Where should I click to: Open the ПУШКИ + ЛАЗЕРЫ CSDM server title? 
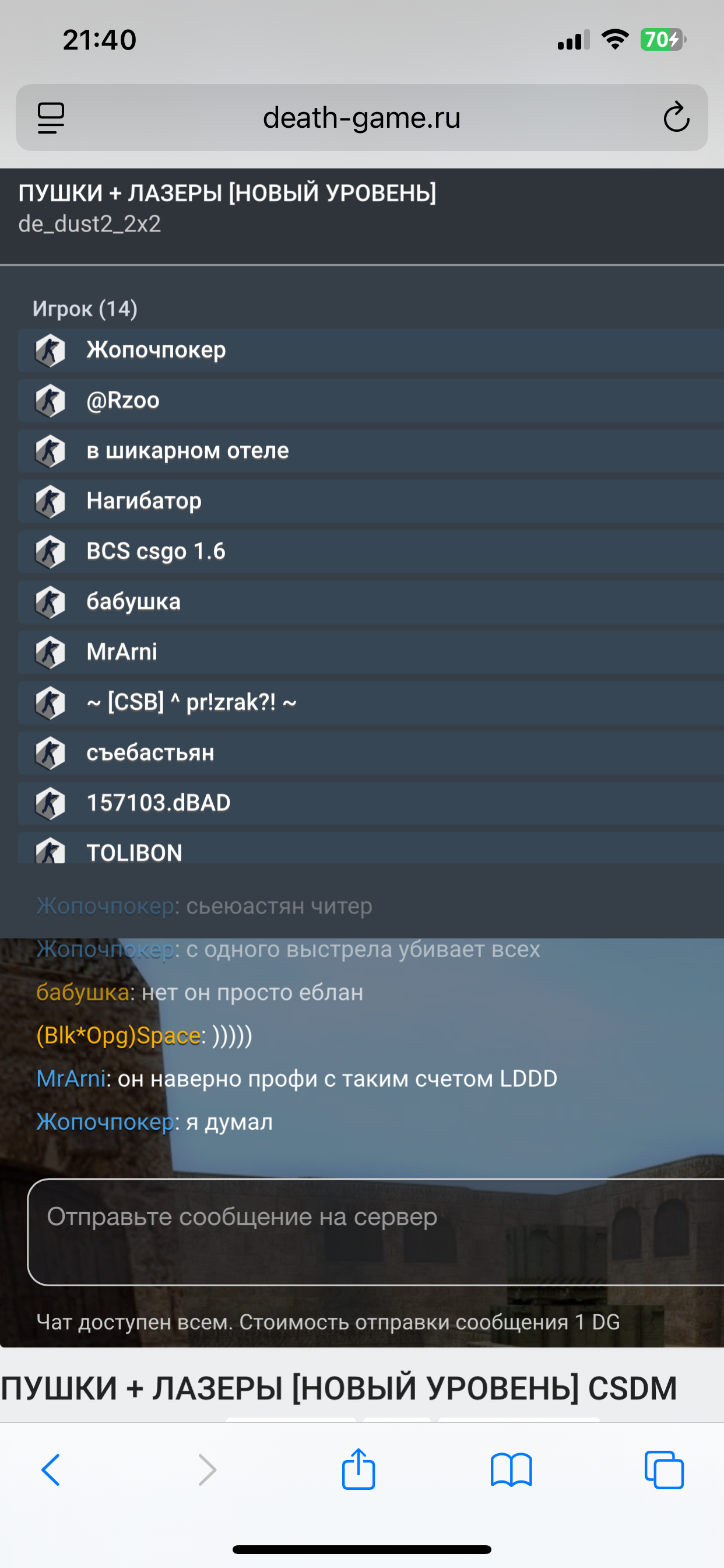339,1388
